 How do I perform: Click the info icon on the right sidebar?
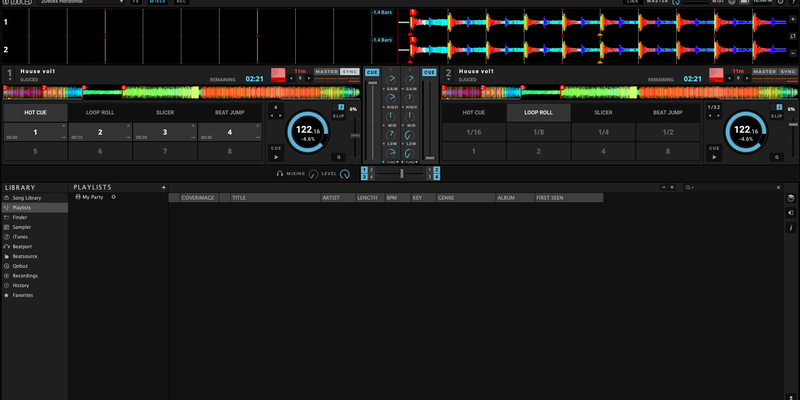coord(791,228)
